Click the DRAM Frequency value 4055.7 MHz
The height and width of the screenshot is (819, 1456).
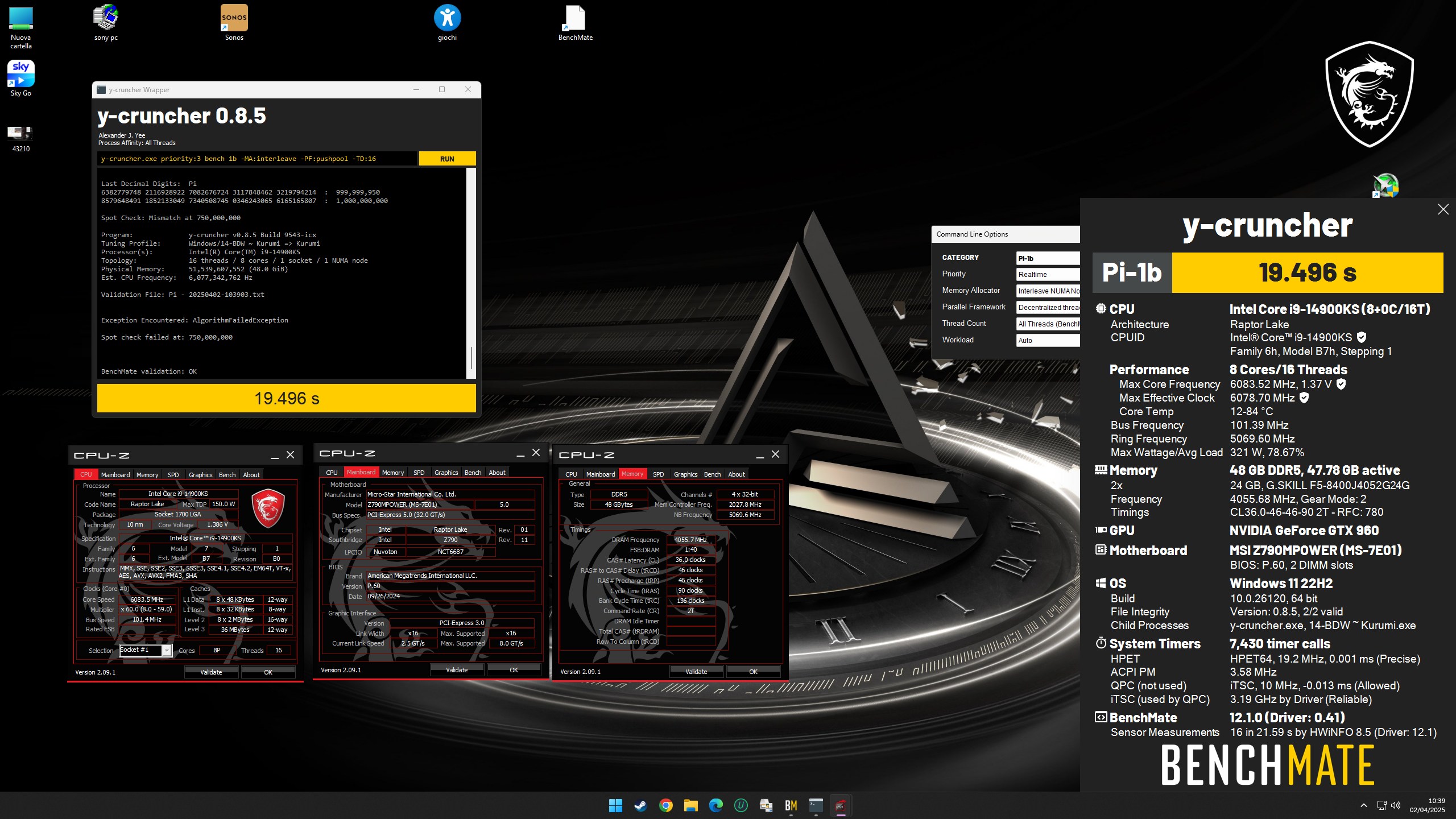tap(690, 540)
